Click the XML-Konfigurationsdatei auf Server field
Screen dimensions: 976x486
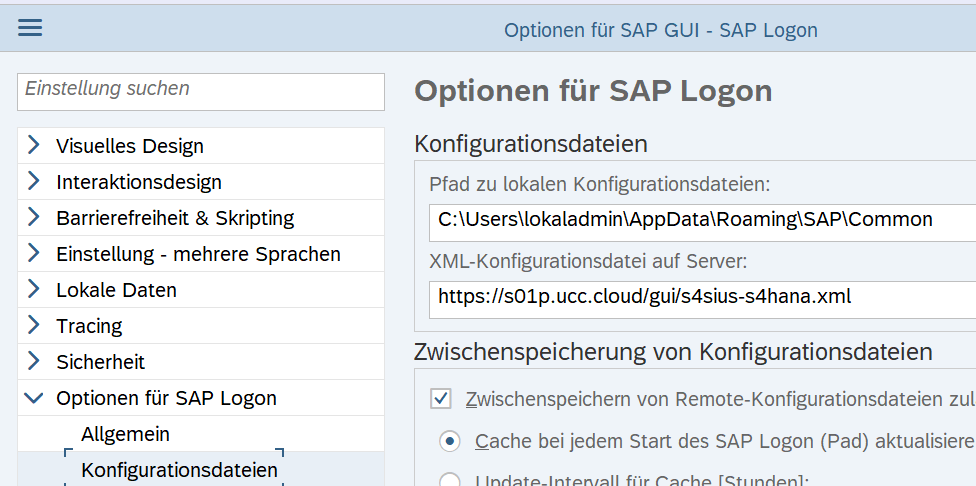(702, 300)
